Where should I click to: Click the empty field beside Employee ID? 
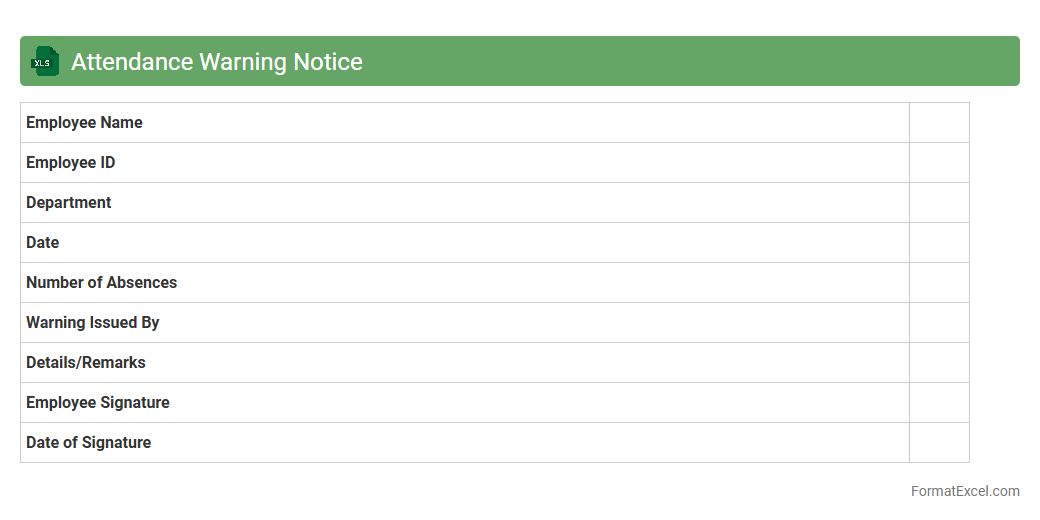tap(939, 163)
